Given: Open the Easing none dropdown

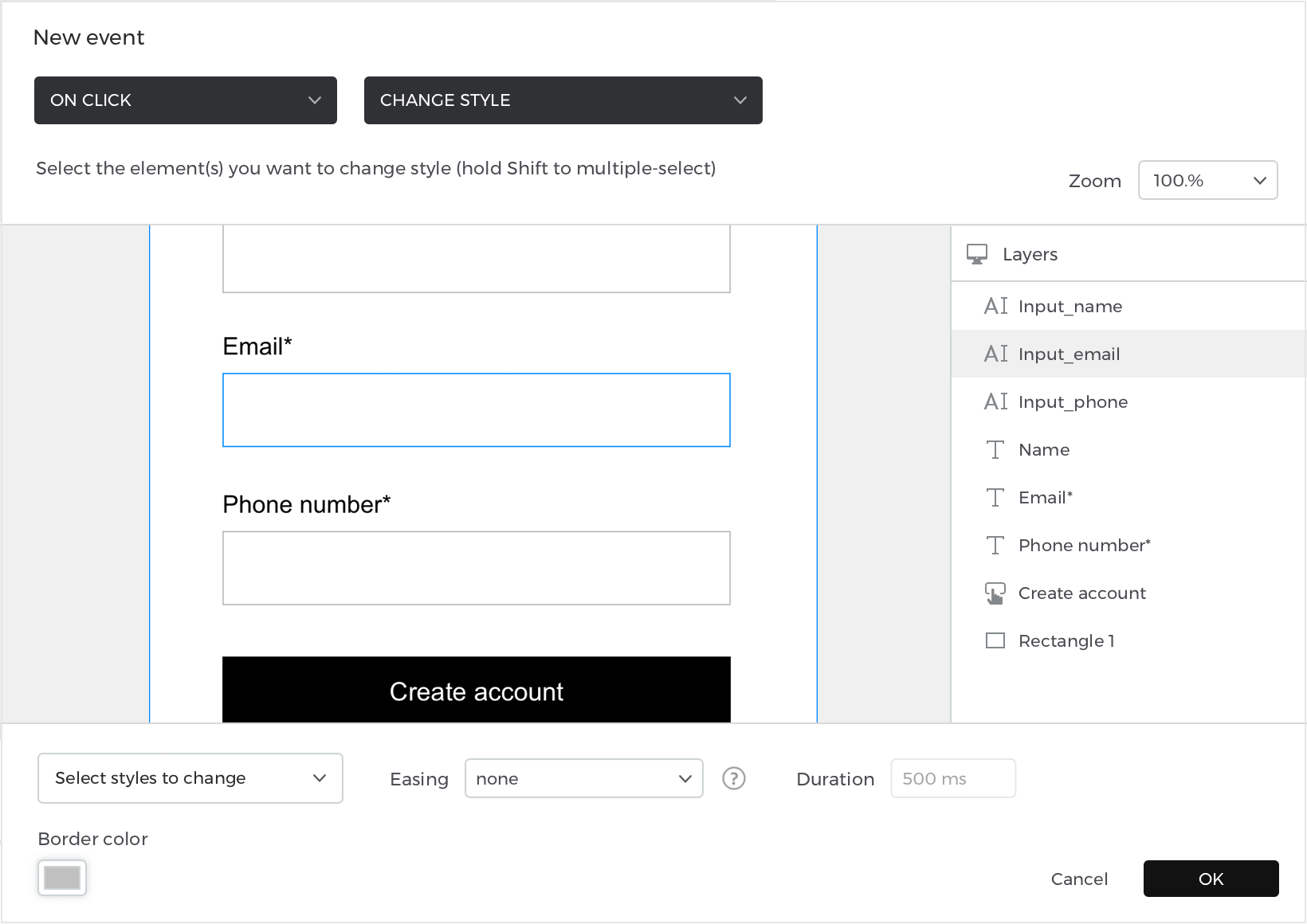Looking at the screenshot, I should coord(583,778).
